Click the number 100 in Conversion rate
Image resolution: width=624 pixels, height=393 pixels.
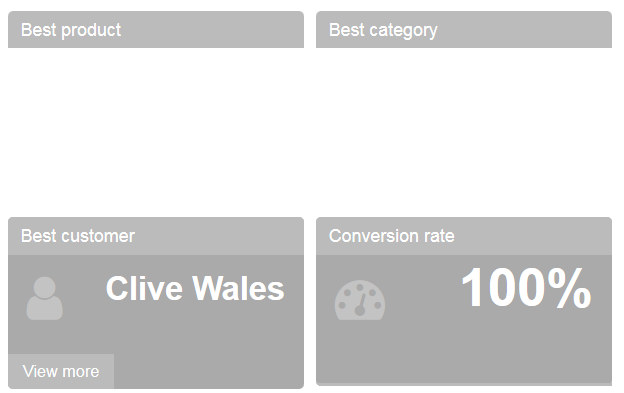coord(503,287)
